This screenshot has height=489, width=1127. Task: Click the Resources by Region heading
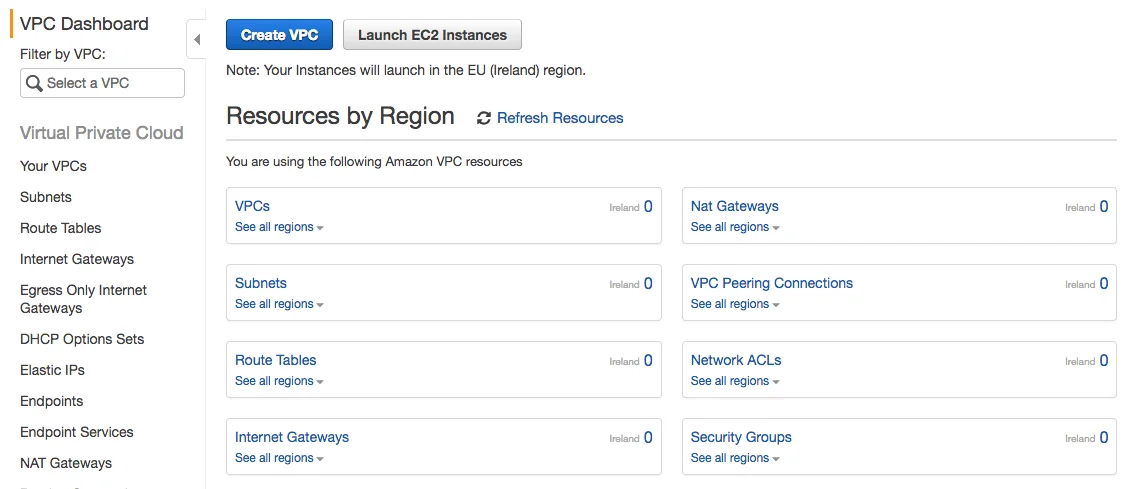click(340, 116)
